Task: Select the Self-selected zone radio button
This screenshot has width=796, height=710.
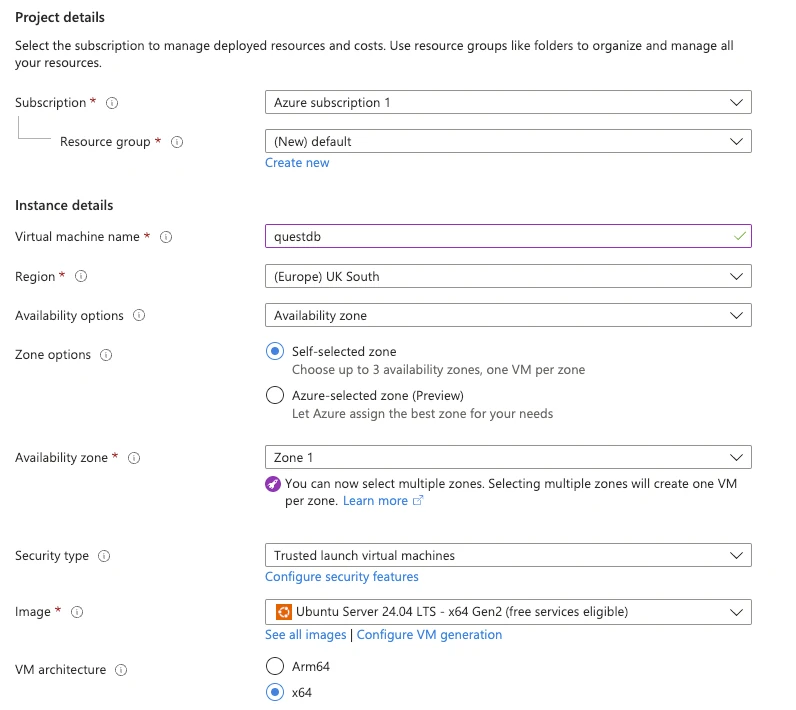Action: click(x=275, y=351)
